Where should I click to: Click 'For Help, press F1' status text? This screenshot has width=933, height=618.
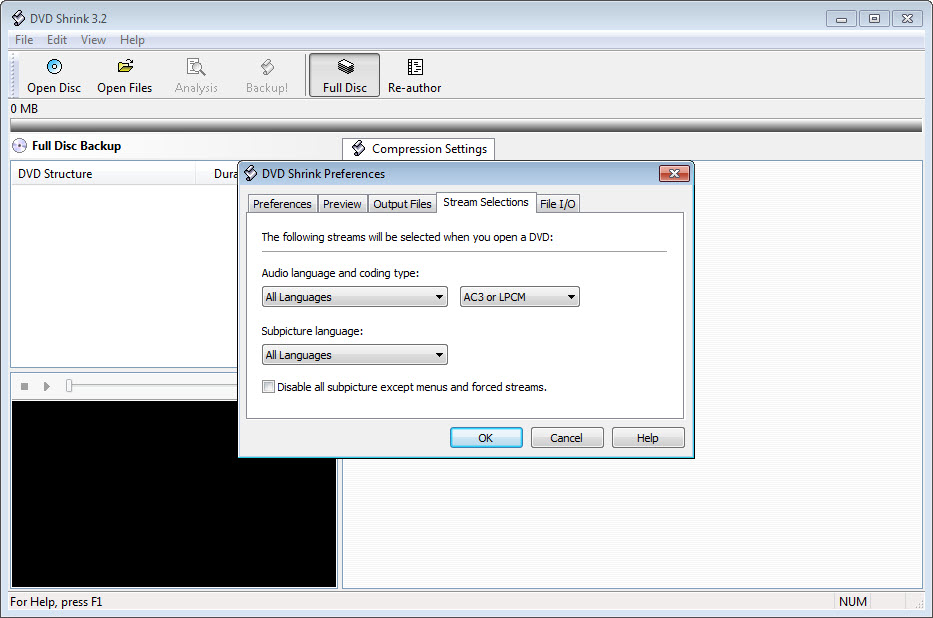(x=56, y=602)
